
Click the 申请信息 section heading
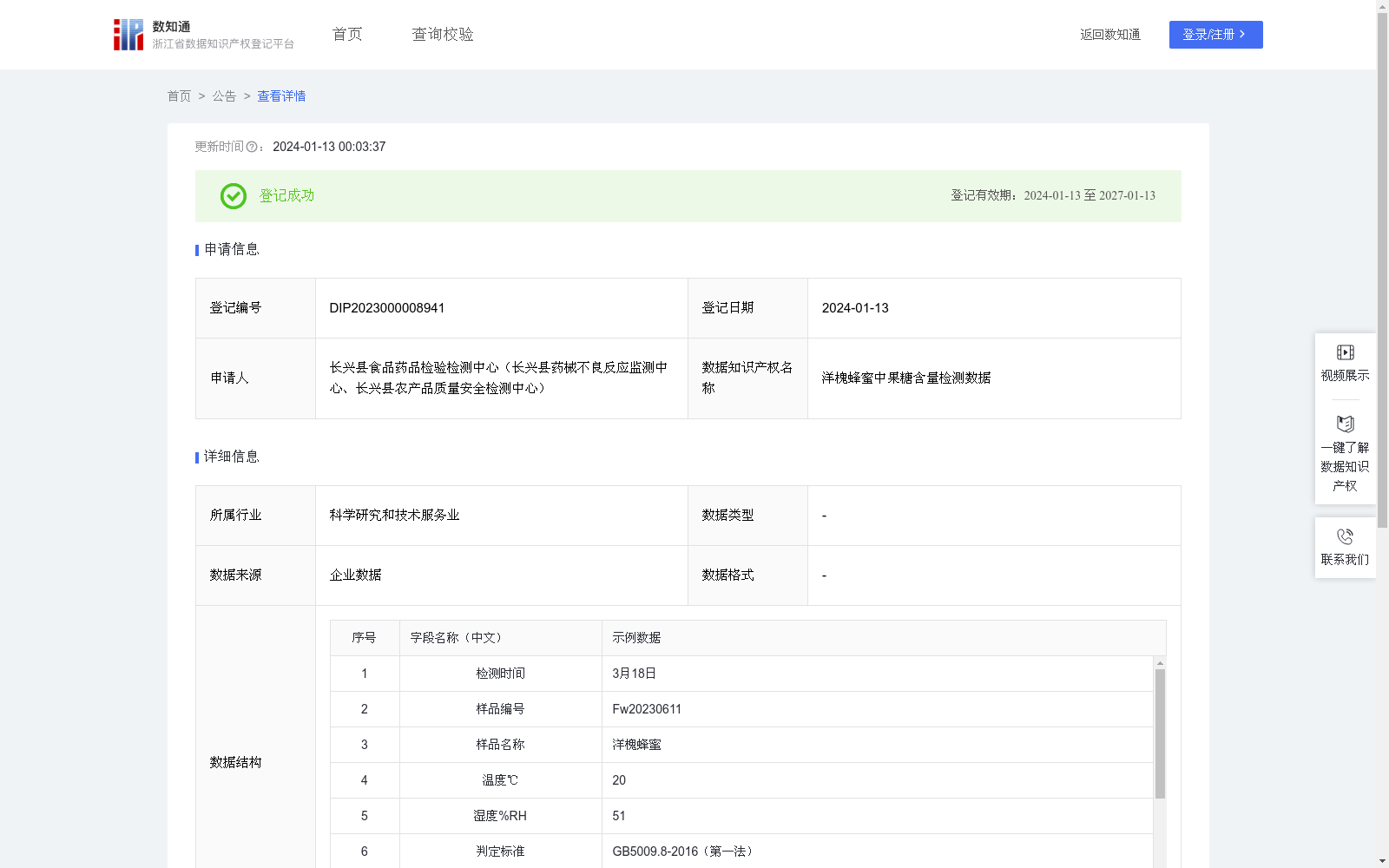(x=231, y=250)
